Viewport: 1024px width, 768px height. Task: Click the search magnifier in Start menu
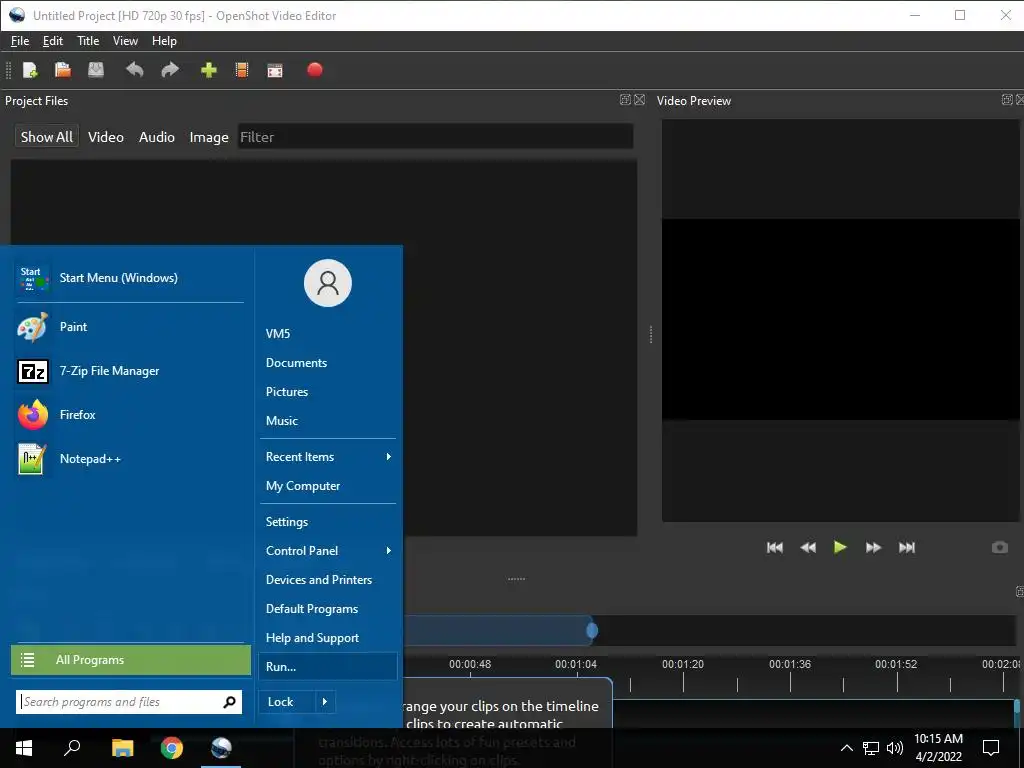pyautogui.click(x=229, y=702)
